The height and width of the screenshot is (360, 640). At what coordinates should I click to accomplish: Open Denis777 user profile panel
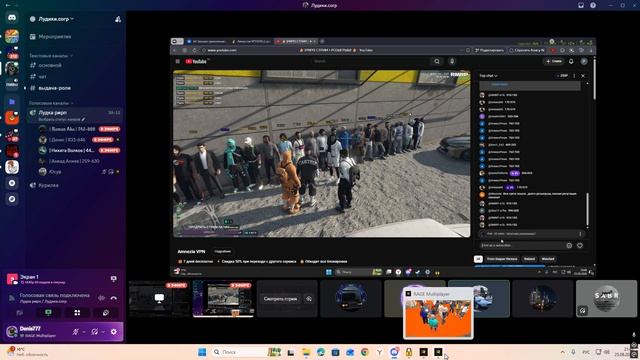[37, 331]
